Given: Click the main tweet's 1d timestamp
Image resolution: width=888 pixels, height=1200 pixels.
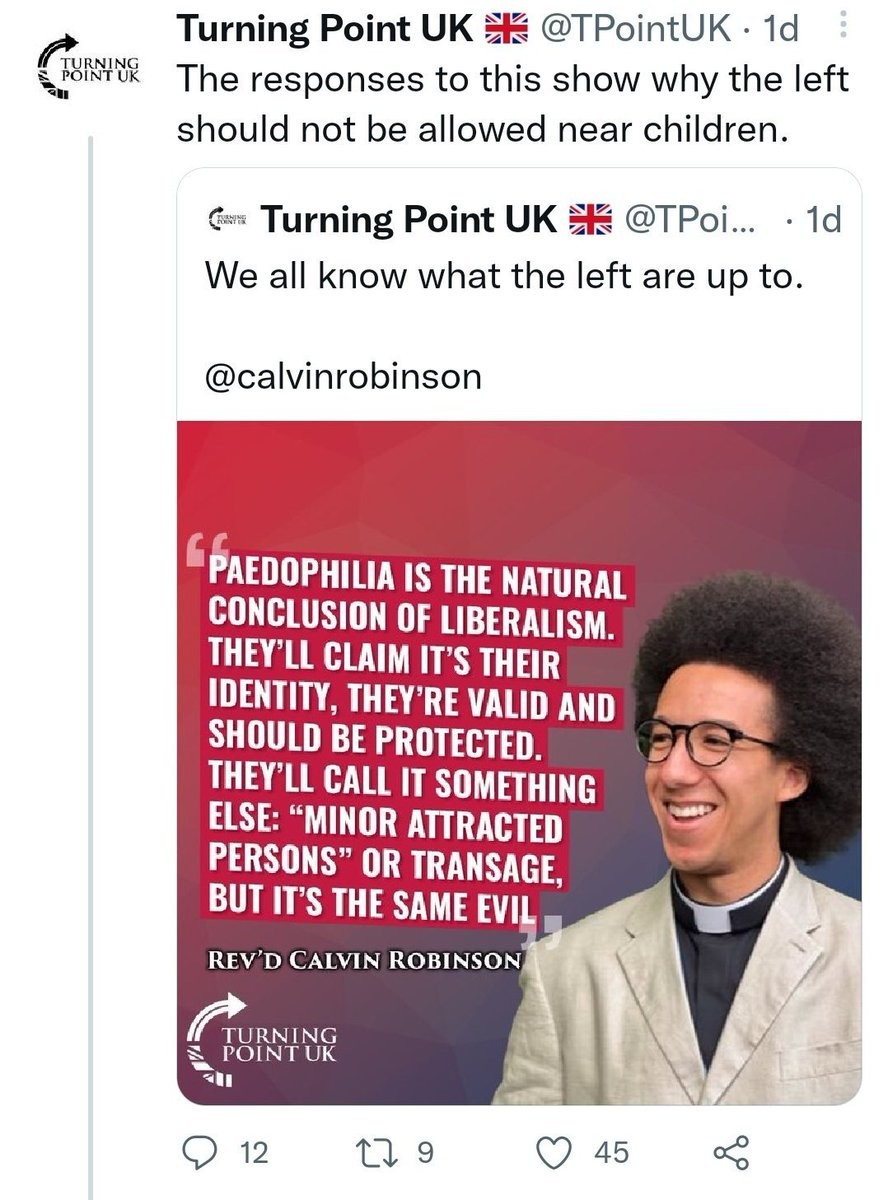Looking at the screenshot, I should 780,29.
